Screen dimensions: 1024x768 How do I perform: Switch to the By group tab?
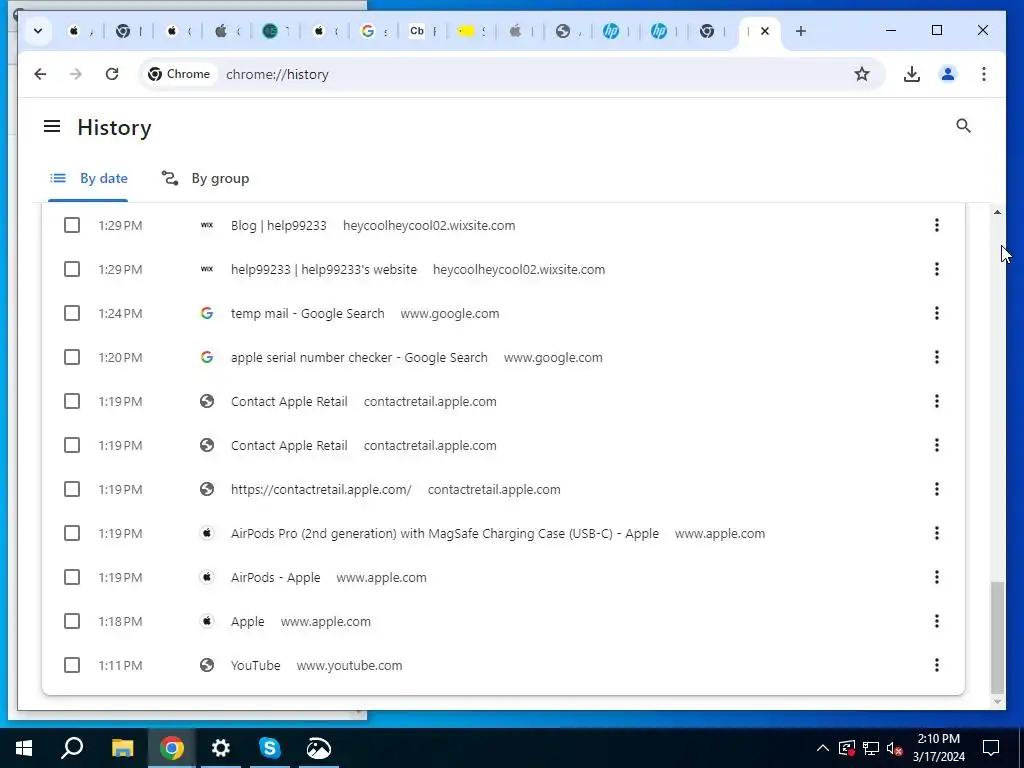(x=205, y=178)
